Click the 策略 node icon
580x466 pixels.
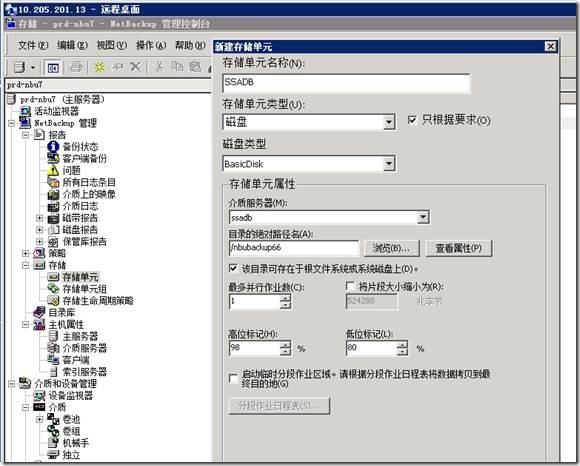[x=39, y=253]
